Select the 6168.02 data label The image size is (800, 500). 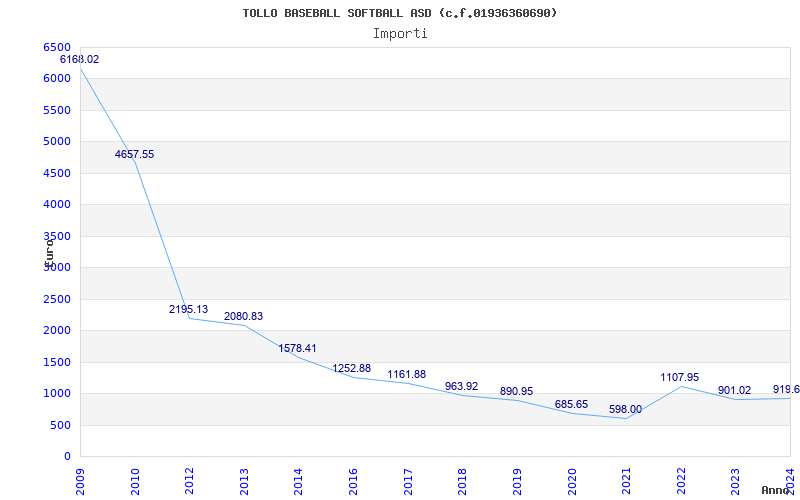tap(80, 59)
